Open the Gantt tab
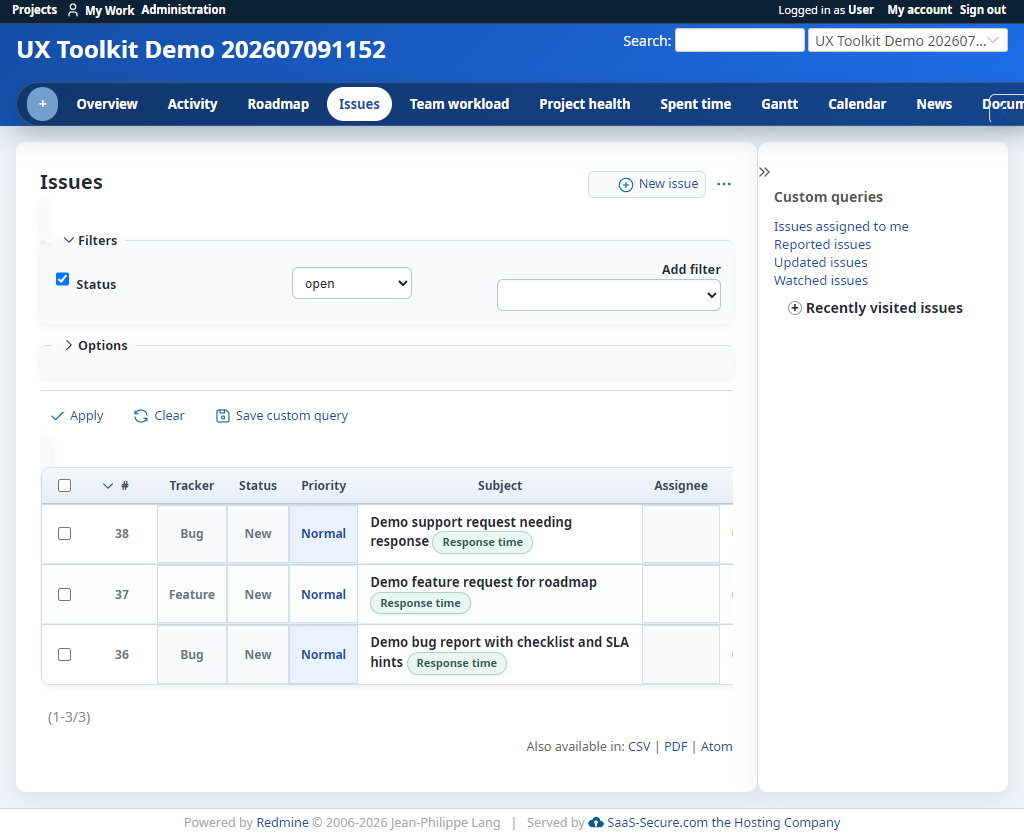This screenshot has width=1024, height=836. tap(780, 104)
